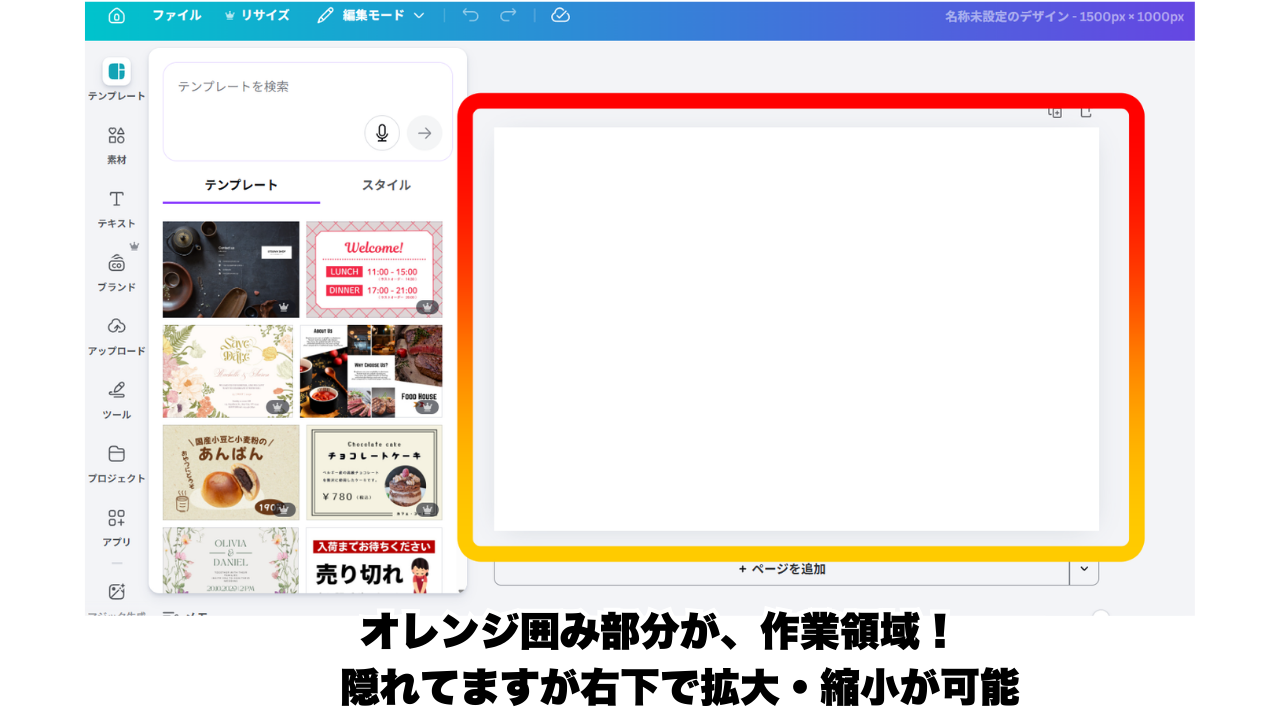Viewport: 1280px width, 720px height.
Task: Expand the 編集モード dropdown
Action: coord(371,15)
